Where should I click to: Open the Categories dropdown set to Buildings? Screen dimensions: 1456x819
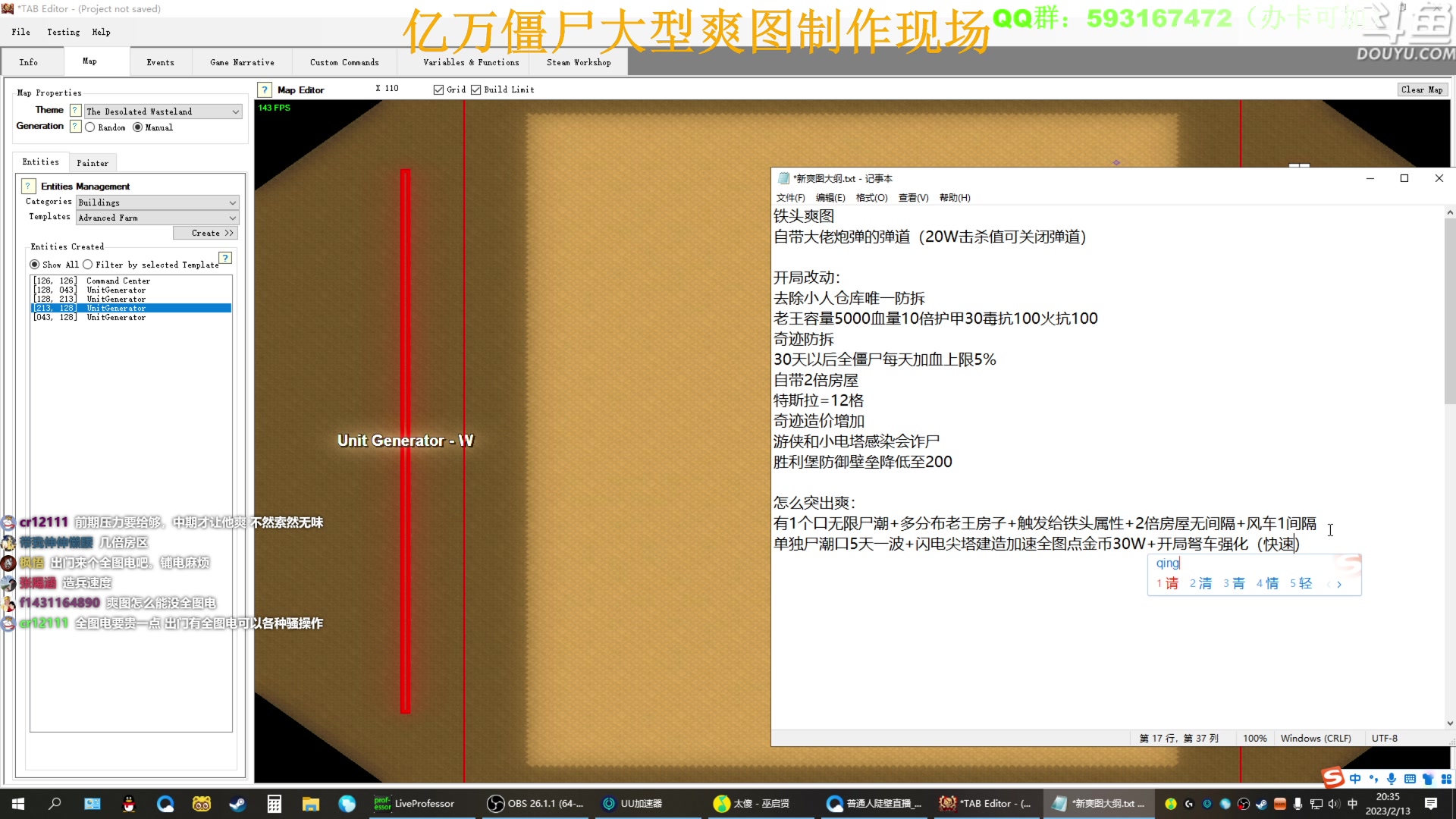(x=156, y=202)
